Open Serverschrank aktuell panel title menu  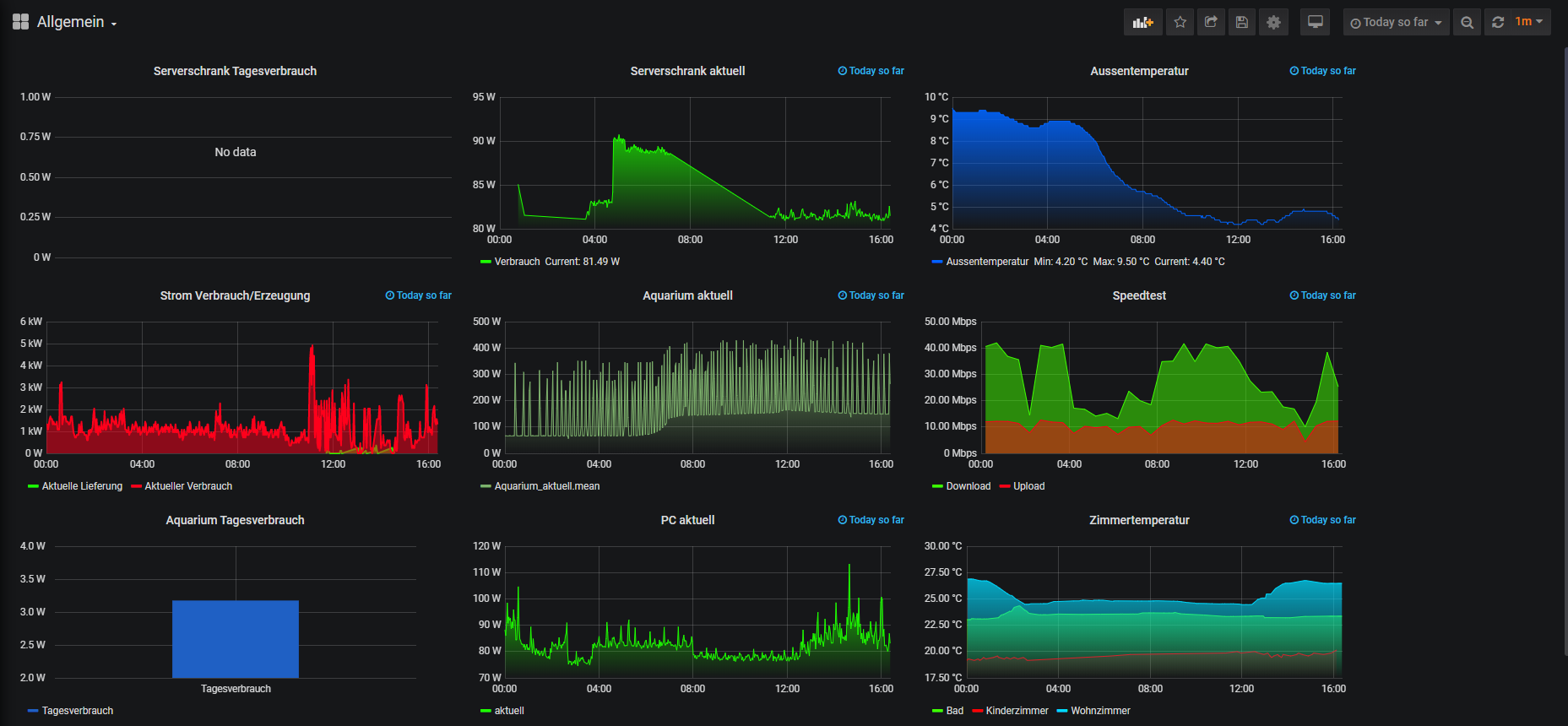[687, 71]
